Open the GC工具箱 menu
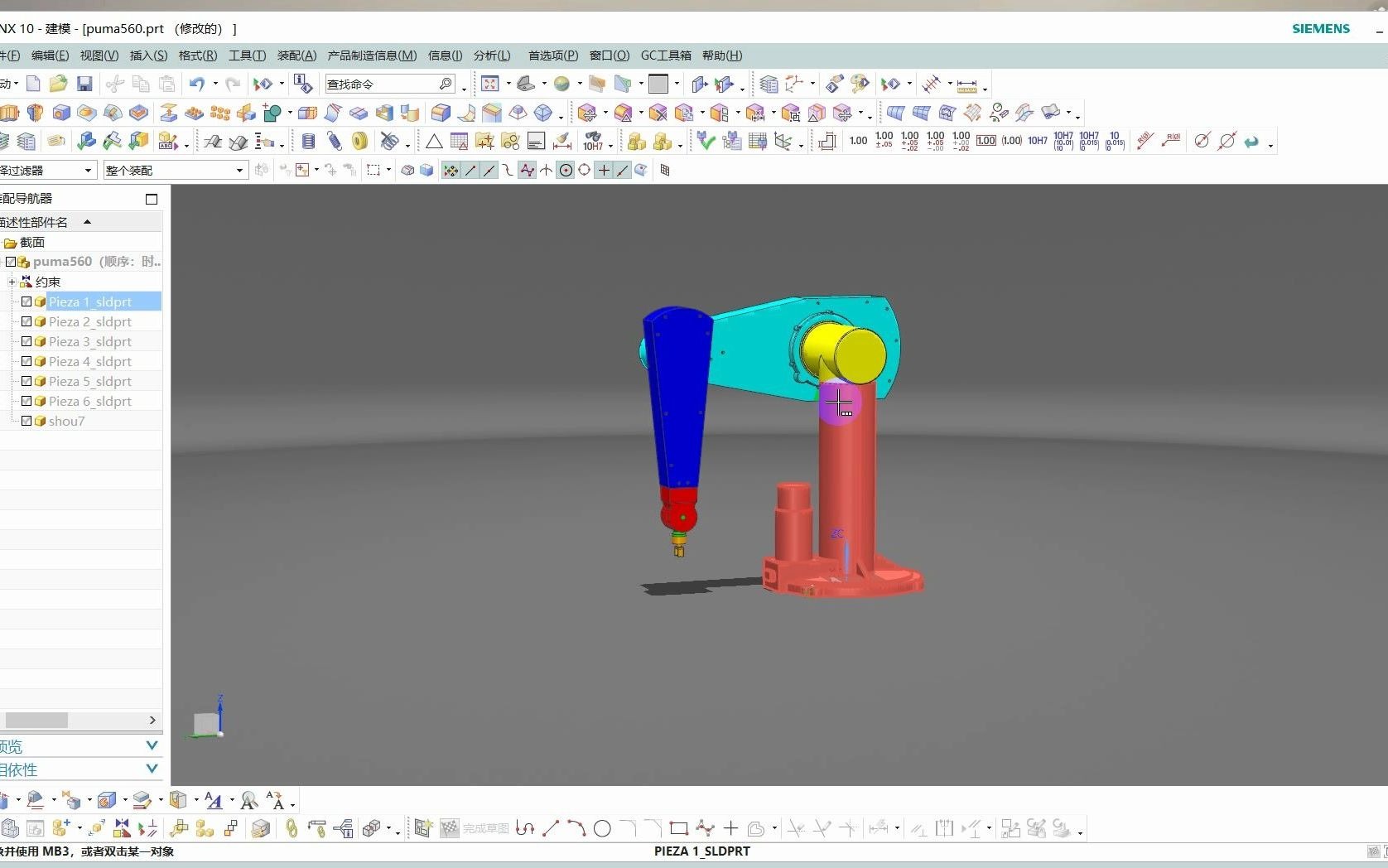This screenshot has width=1388, height=868. tap(666, 55)
